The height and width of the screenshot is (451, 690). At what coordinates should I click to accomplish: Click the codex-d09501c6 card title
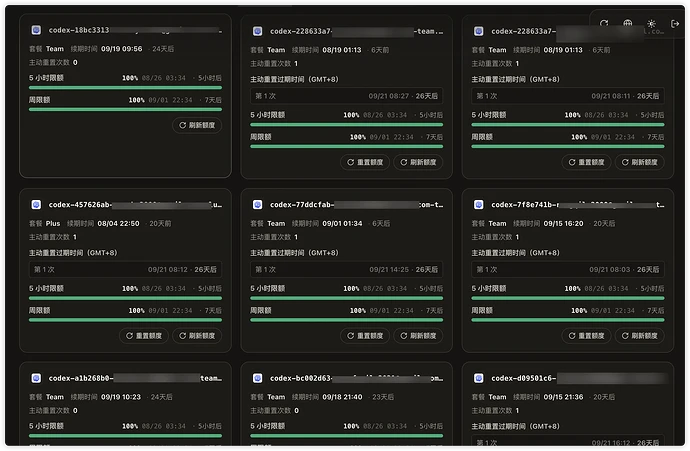pos(578,378)
